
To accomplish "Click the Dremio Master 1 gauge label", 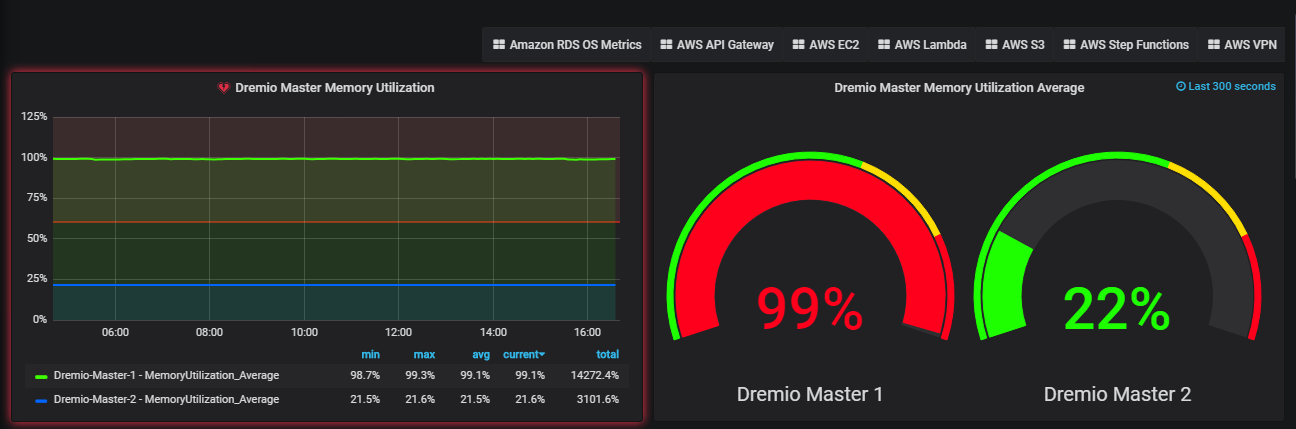I will [810, 394].
